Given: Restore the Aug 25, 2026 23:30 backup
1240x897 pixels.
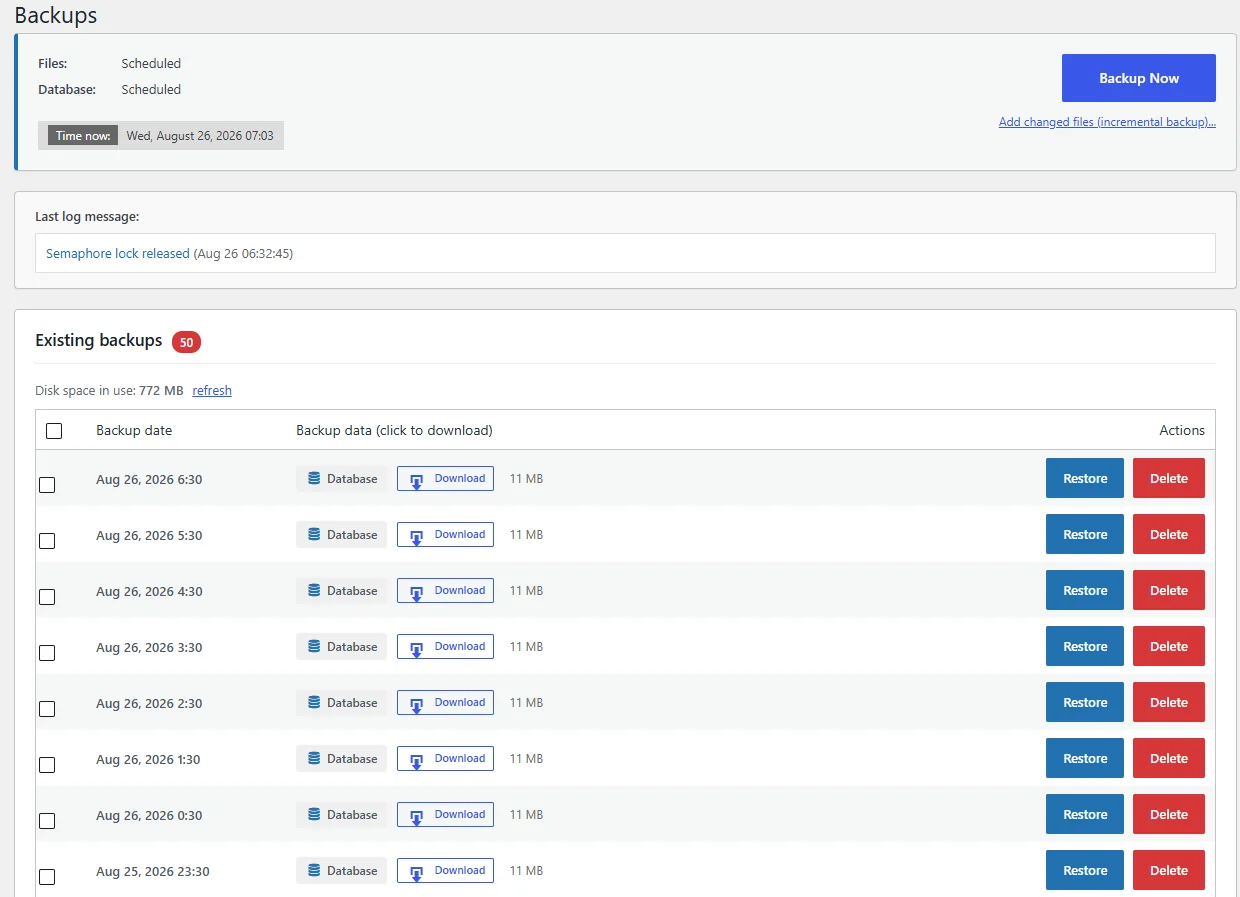Looking at the screenshot, I should point(1085,870).
